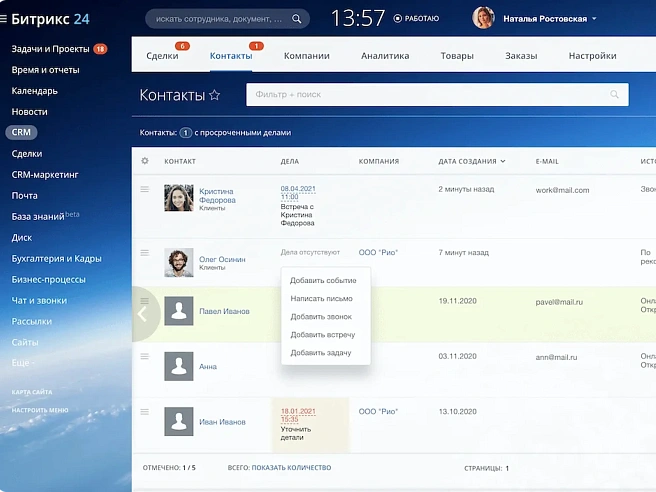This screenshot has width=656, height=492.
Task: Open the Олег Осинин contact link
Action: coord(222,257)
